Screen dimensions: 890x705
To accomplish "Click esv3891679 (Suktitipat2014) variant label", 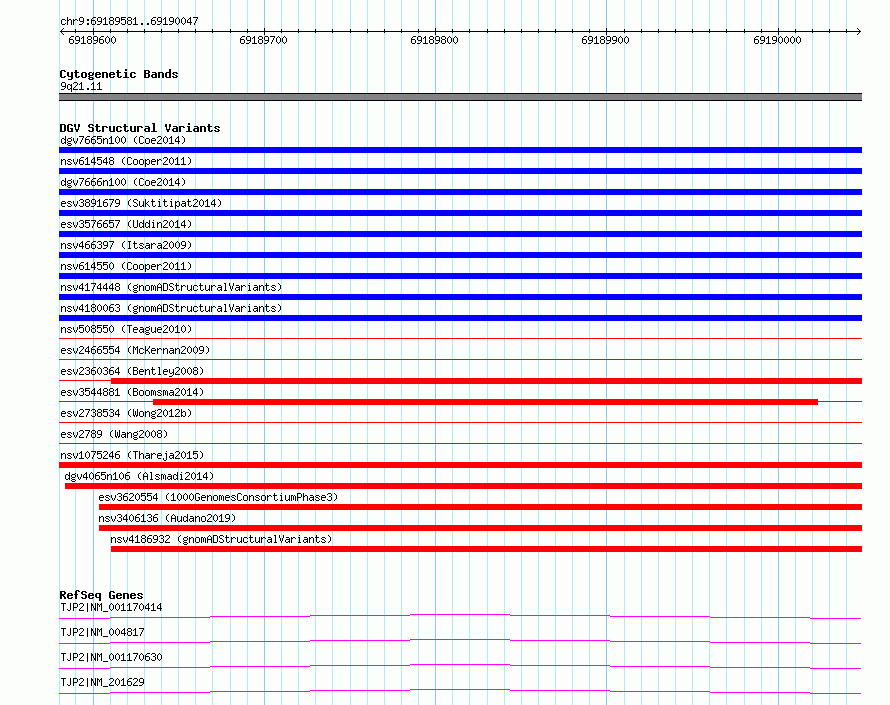I will click(x=141, y=203).
